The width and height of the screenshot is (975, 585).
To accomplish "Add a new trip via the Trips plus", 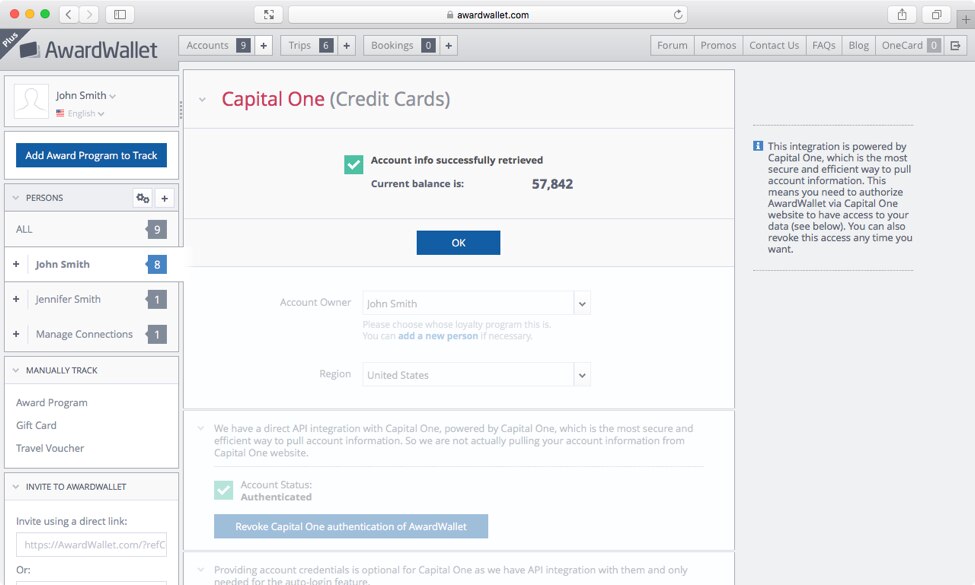I will (346, 45).
